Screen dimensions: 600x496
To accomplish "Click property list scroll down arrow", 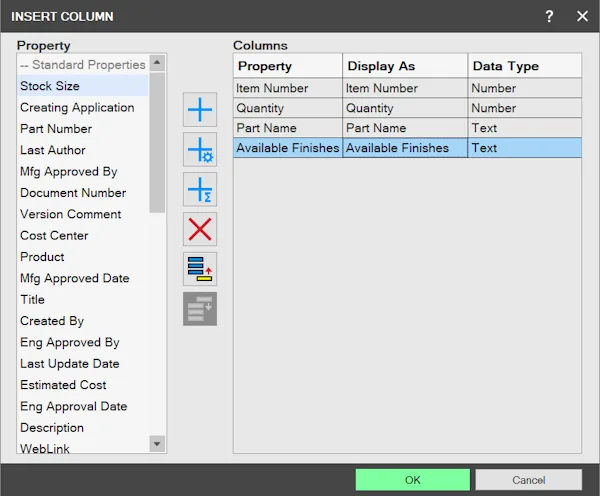I will tap(157, 444).
